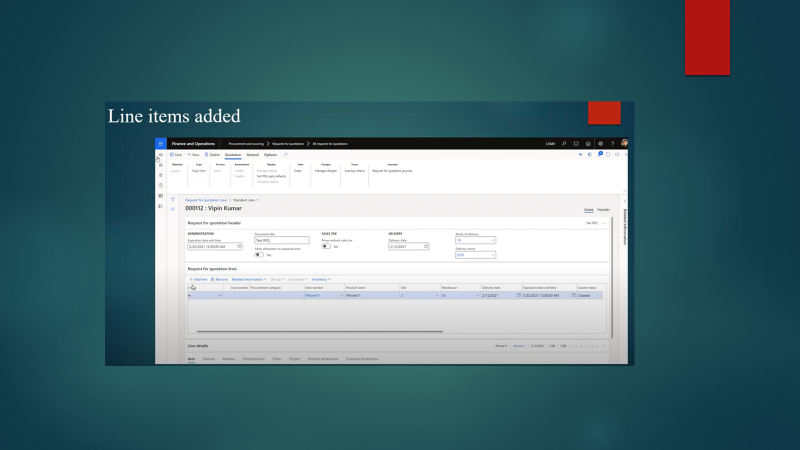Open Modules list icon in sidebar
Screen dimensions: 800x450
[x=161, y=206]
